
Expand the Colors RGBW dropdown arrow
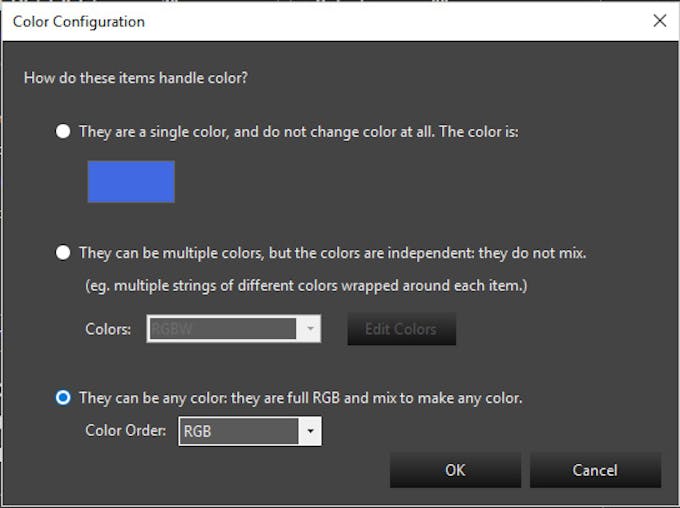point(310,329)
